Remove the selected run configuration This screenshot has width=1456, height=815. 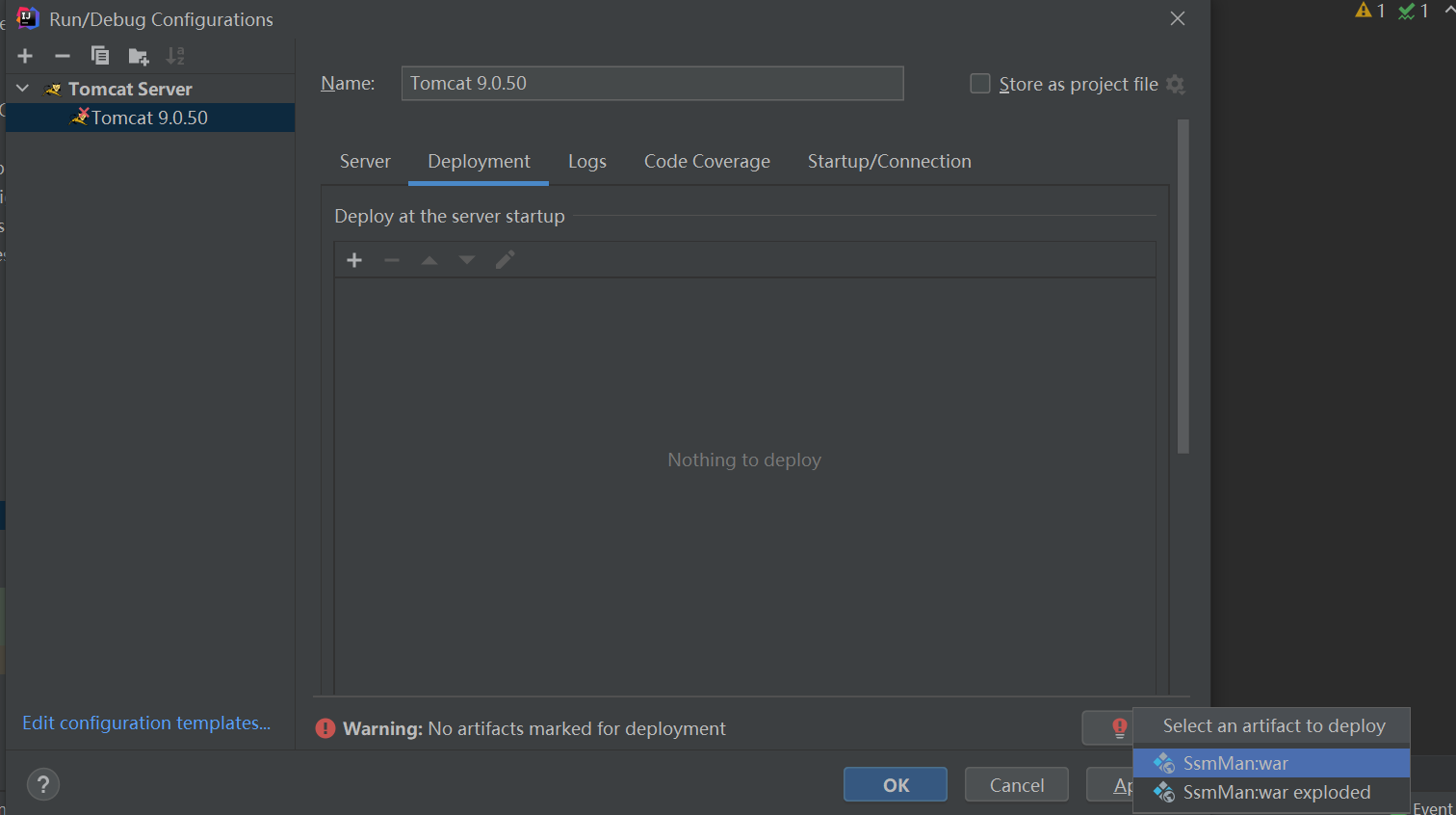click(63, 56)
